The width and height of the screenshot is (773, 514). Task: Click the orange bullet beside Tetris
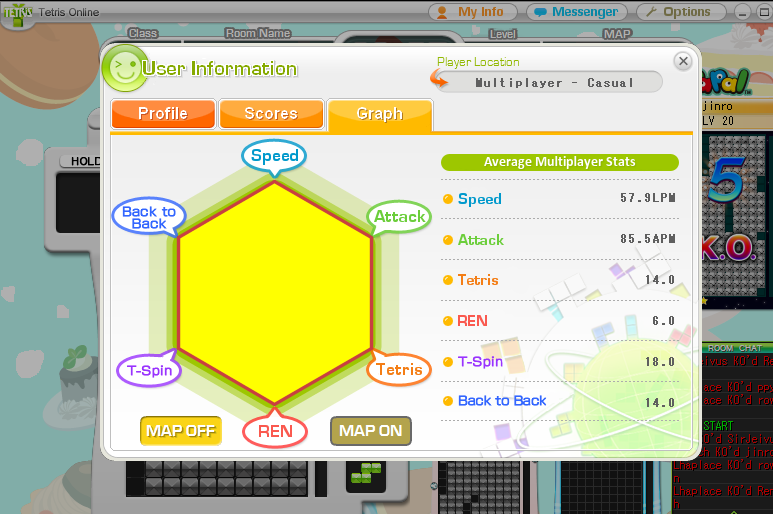coord(448,280)
